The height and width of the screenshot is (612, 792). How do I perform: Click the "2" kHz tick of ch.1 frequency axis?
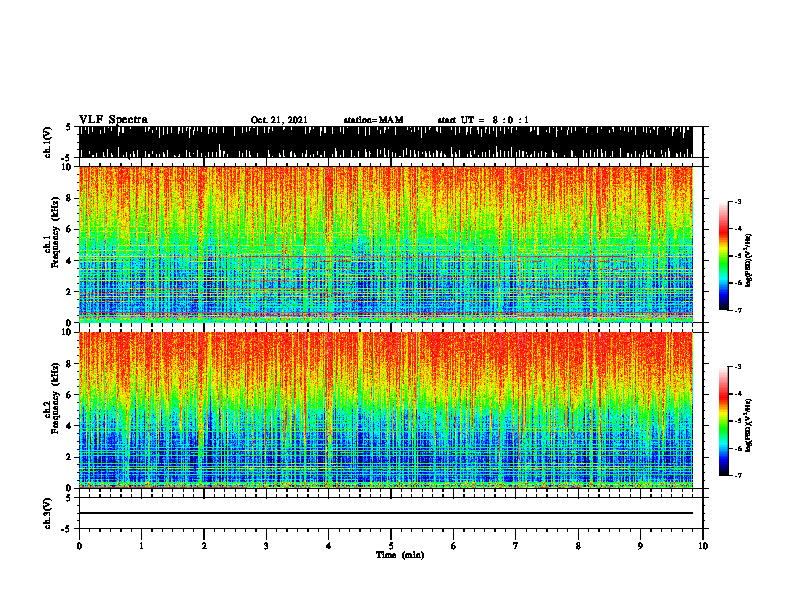[x=70, y=291]
